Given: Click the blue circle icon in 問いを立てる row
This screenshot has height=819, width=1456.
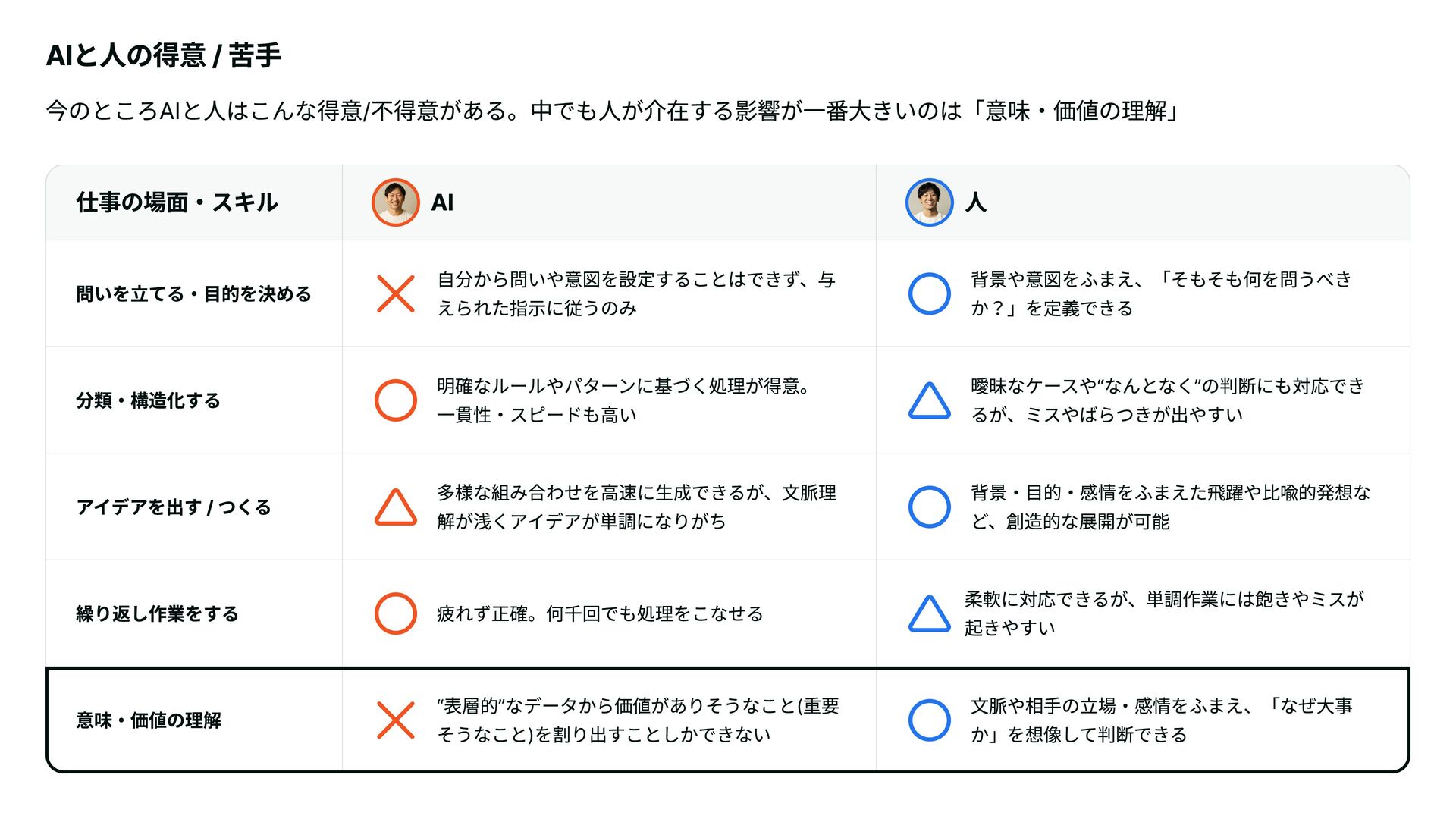Looking at the screenshot, I should coord(930,293).
